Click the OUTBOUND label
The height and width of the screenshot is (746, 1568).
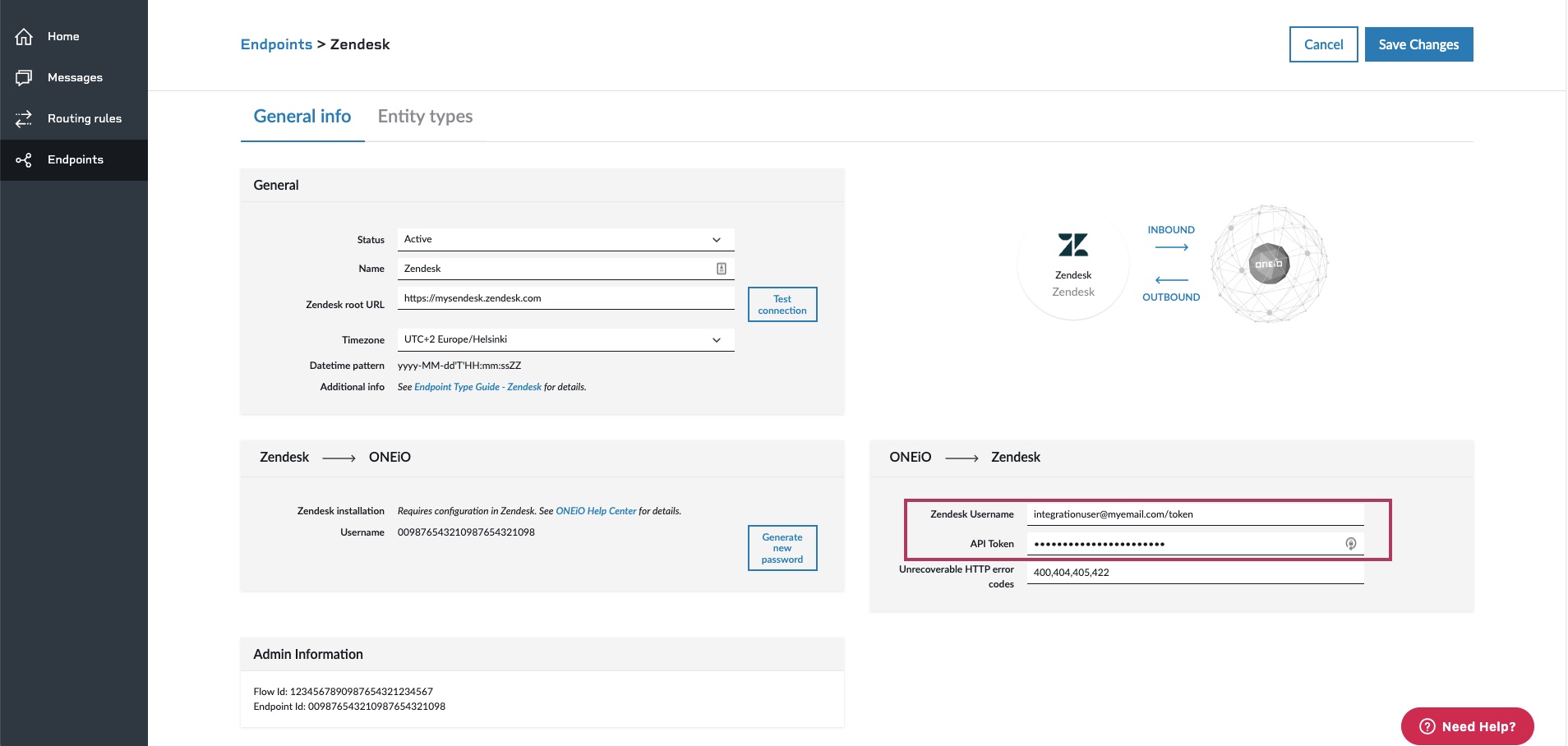coord(1171,297)
